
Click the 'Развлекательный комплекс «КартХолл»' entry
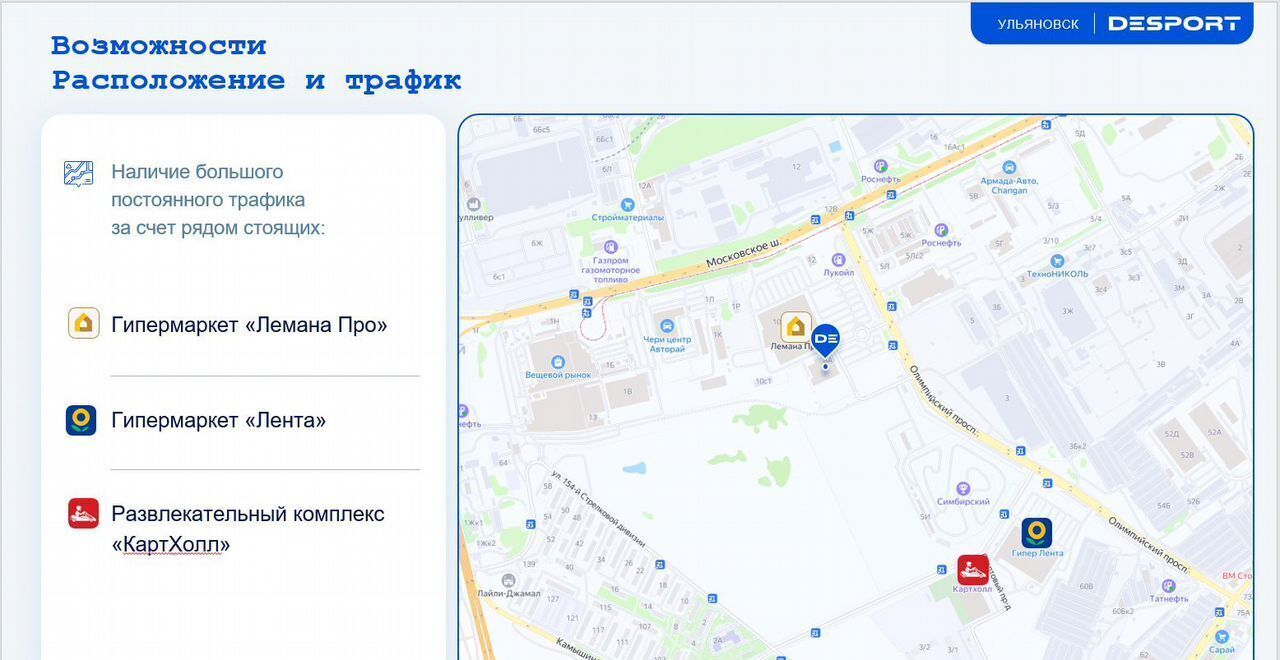248,529
